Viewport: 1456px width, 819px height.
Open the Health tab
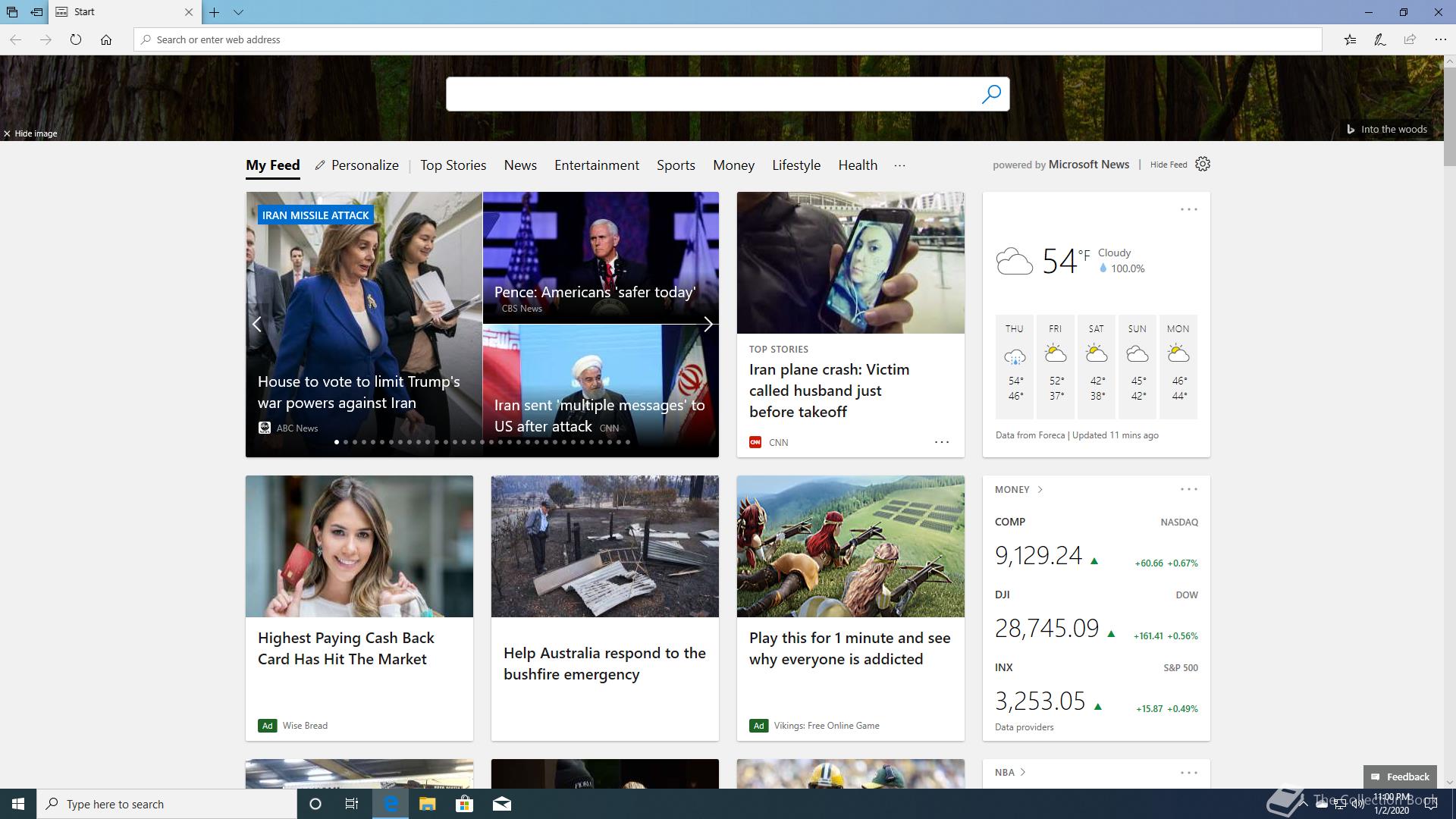[858, 165]
